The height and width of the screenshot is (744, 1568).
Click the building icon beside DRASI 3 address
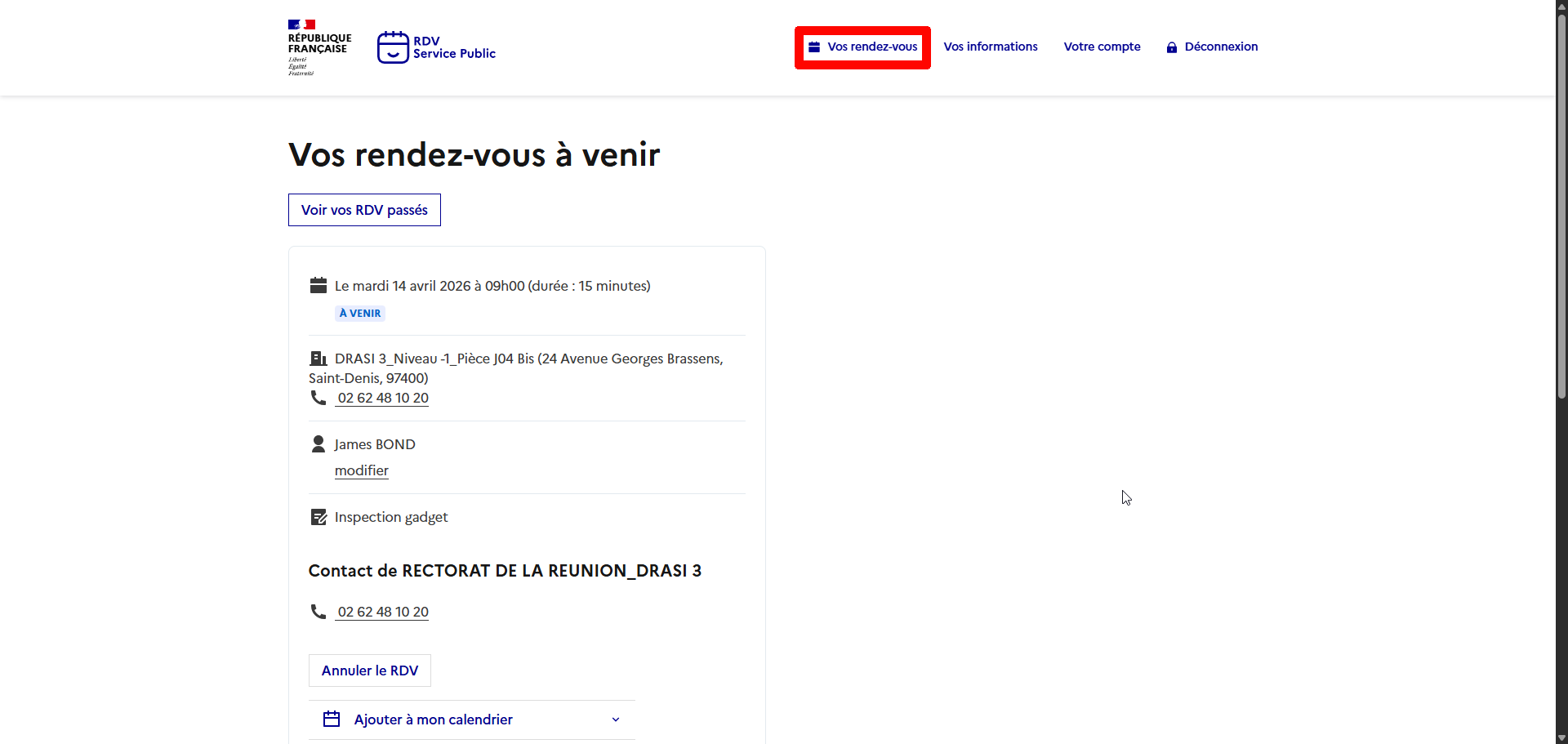tap(318, 359)
